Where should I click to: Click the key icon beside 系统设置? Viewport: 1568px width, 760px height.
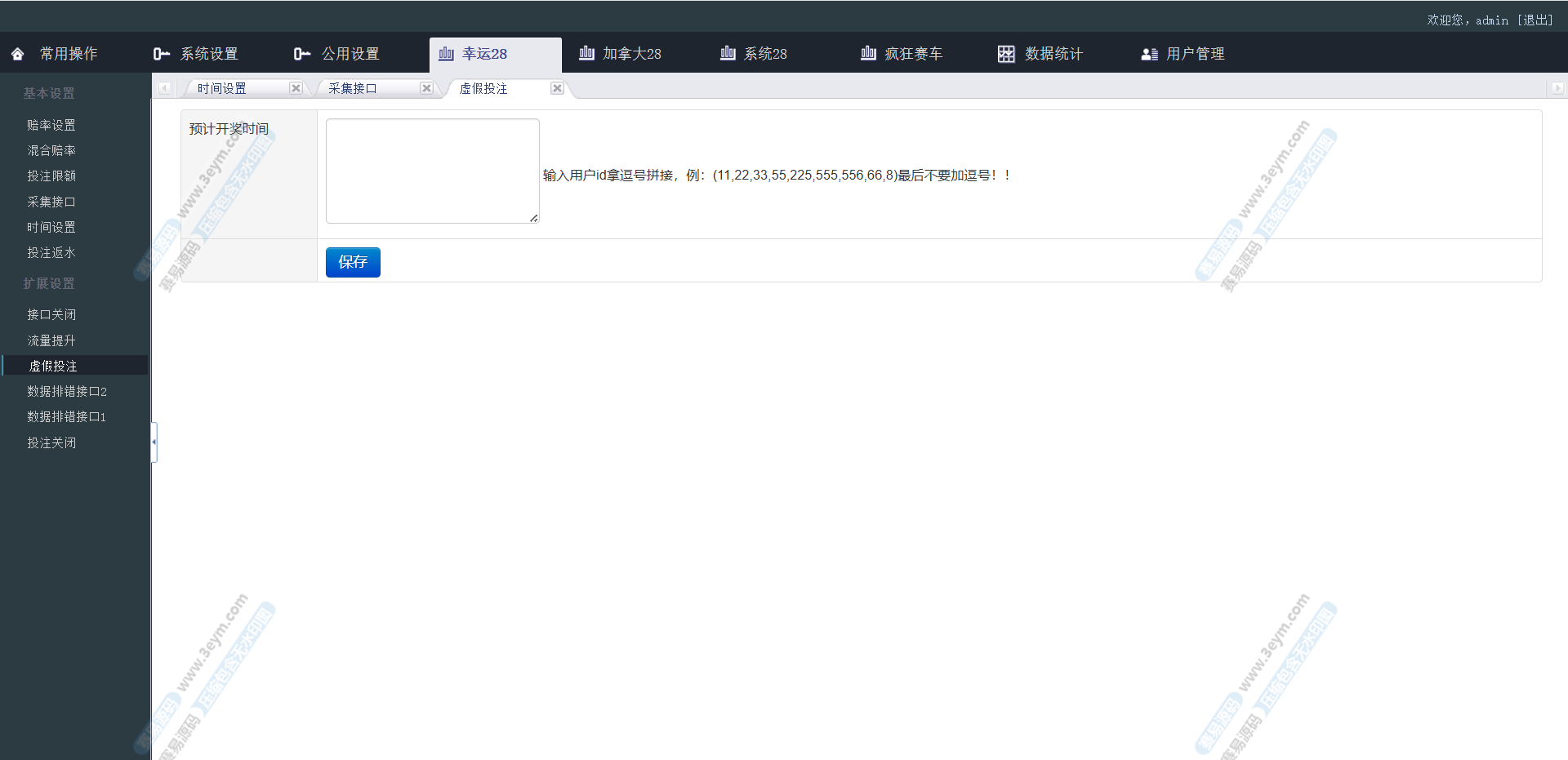161,54
